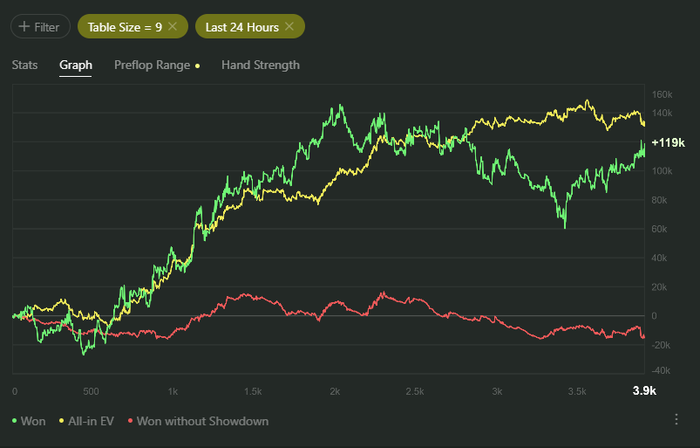
Task: Click the plus icon on Filter button
Action: 24,26
